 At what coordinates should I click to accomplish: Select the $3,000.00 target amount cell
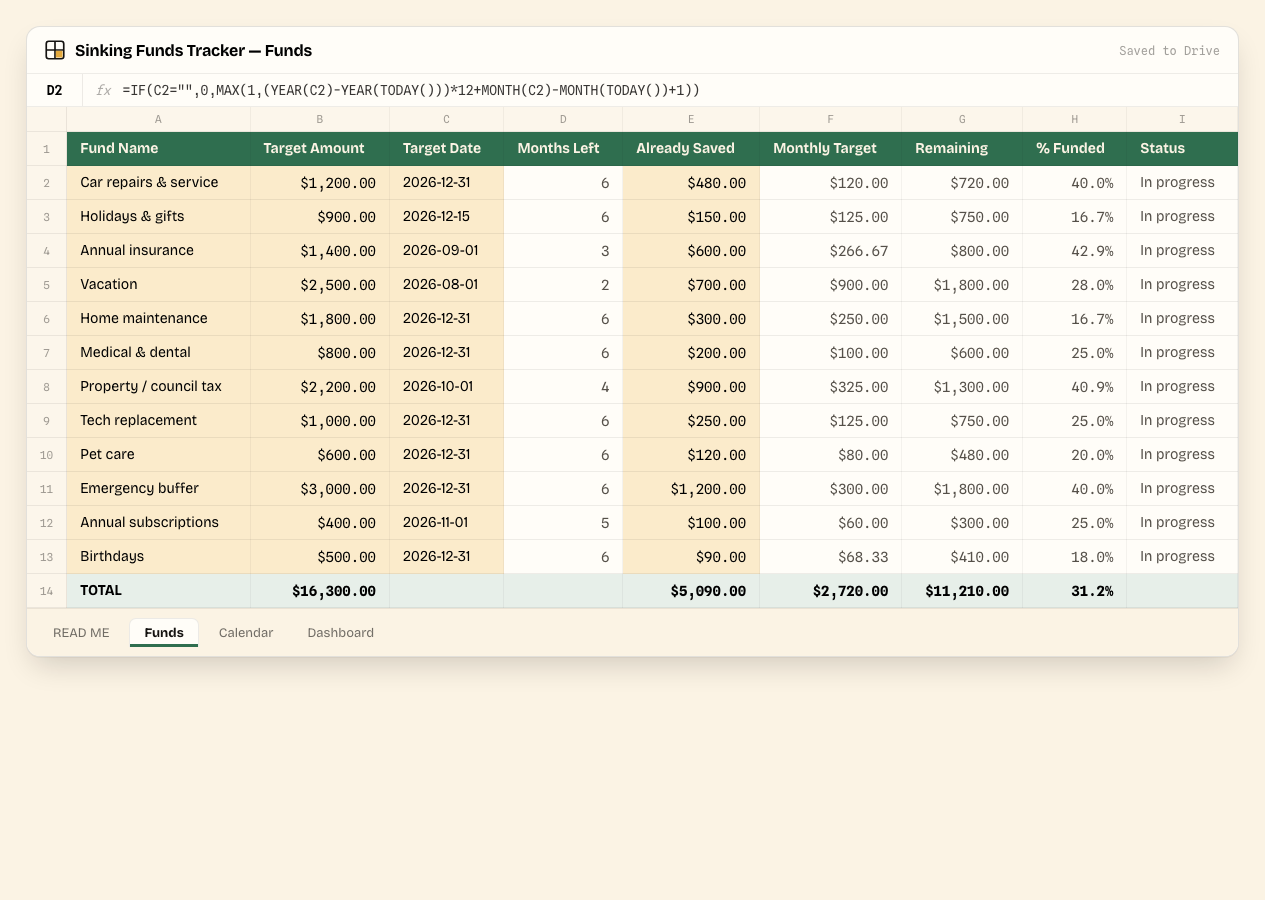click(320, 489)
